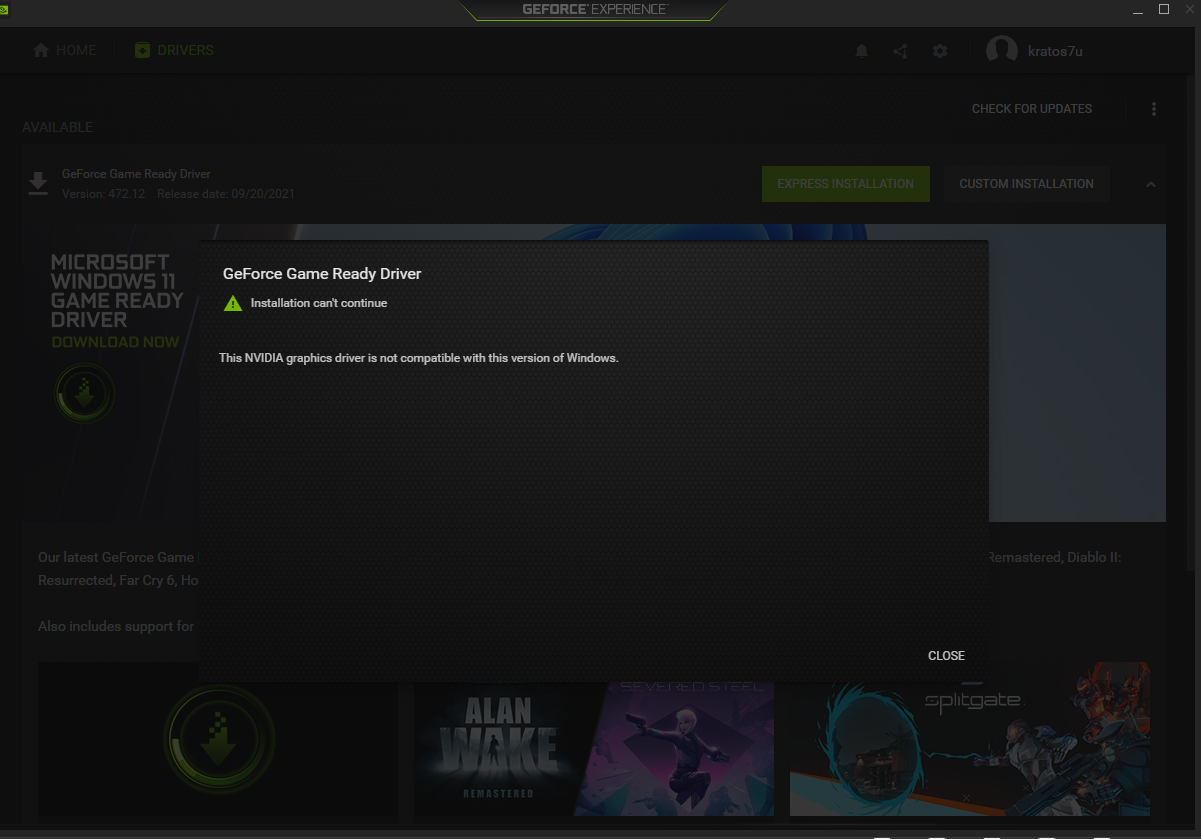1201x839 pixels.
Task: Open the notifications bell icon
Action: (862, 51)
